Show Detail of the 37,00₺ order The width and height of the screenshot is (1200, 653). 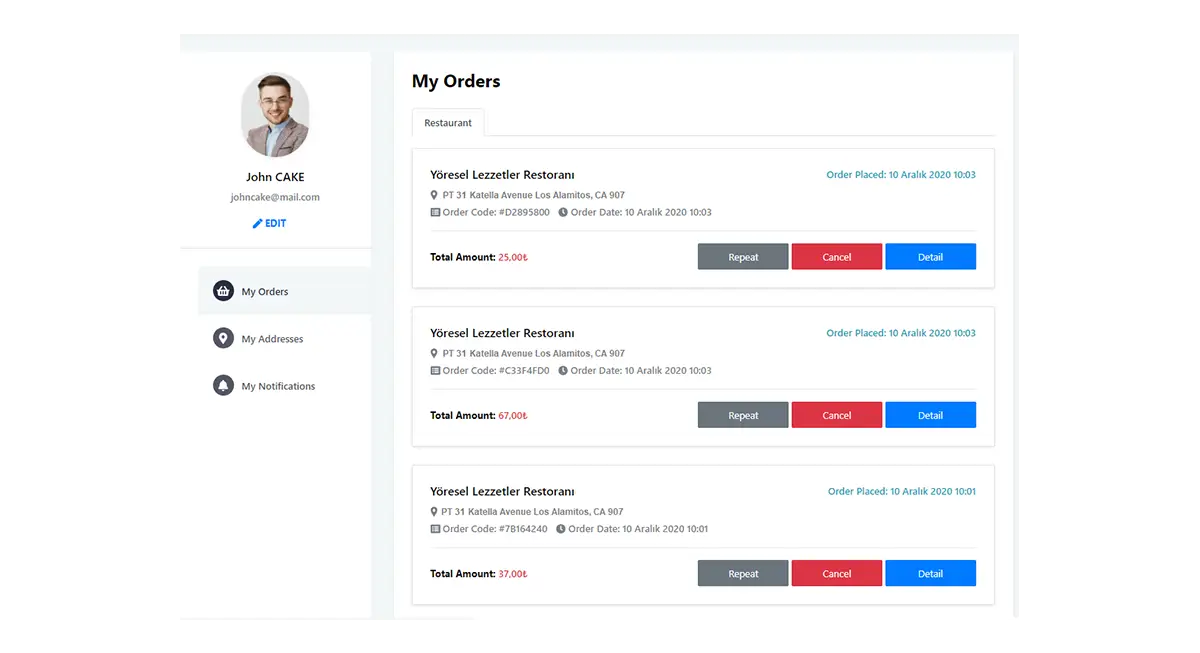930,573
